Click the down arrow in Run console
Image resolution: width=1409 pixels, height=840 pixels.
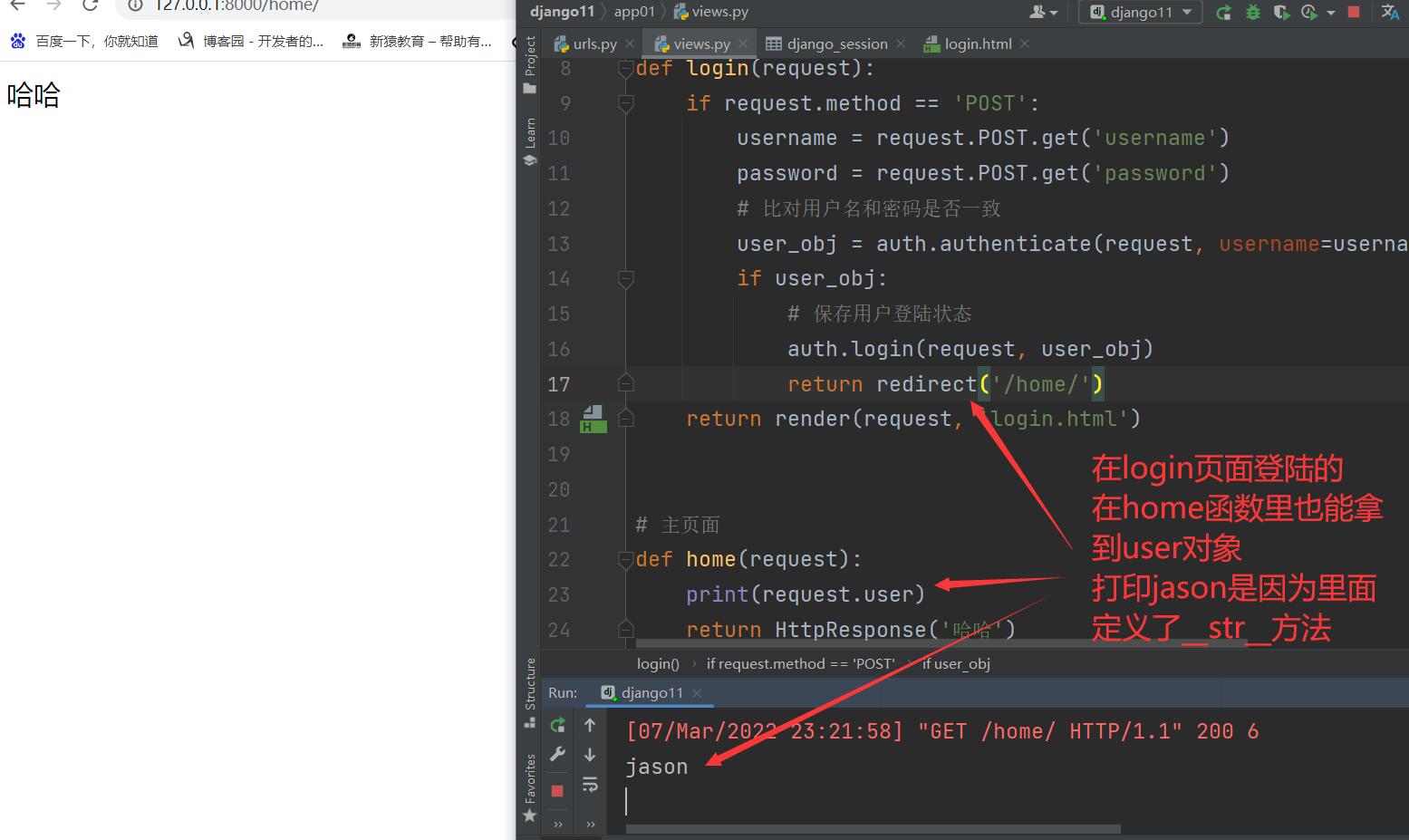click(590, 754)
